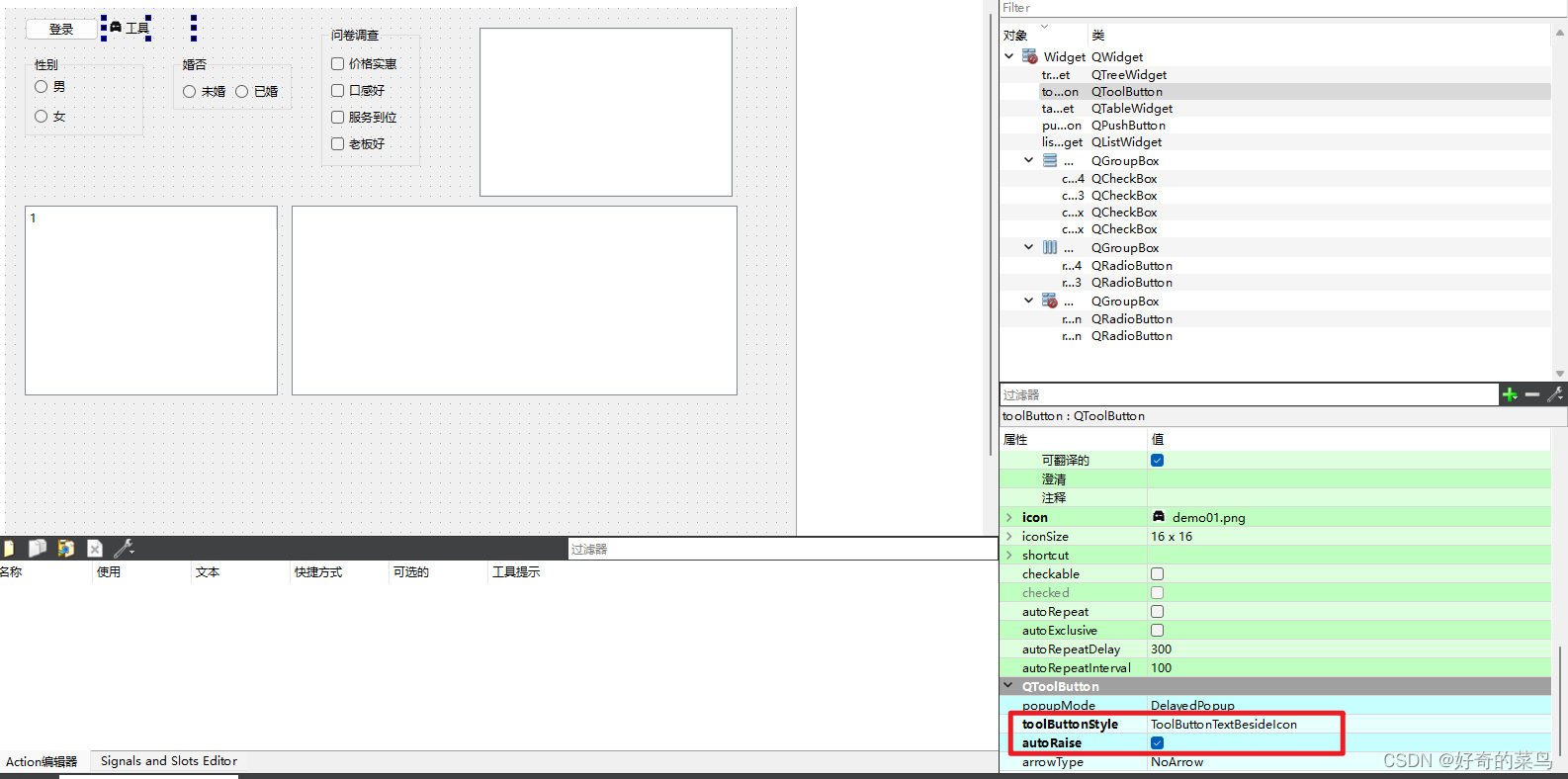Open the arrowType value NoArrow
The height and width of the screenshot is (779, 1568).
1176,761
